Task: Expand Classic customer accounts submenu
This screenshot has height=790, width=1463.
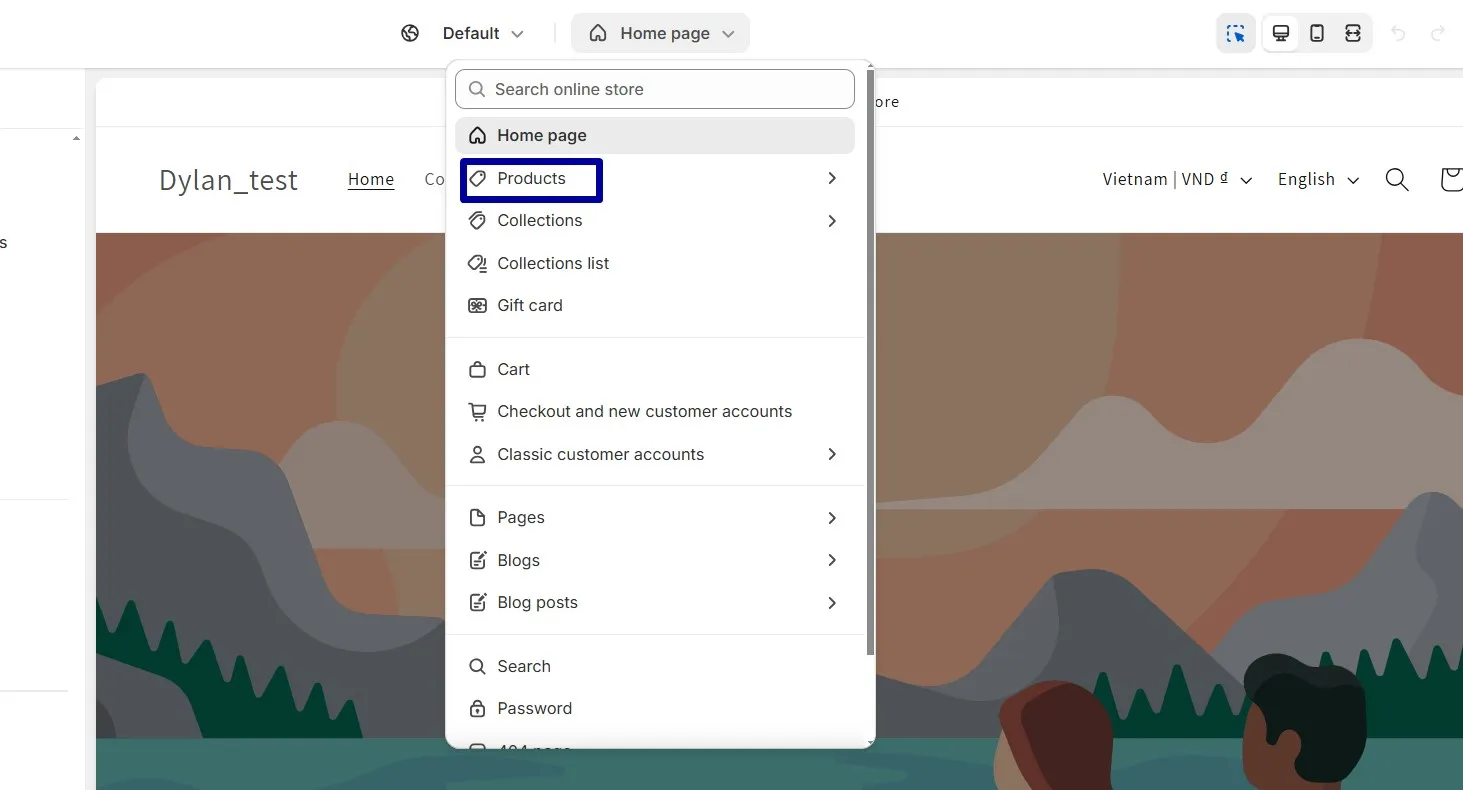Action: pos(832,455)
